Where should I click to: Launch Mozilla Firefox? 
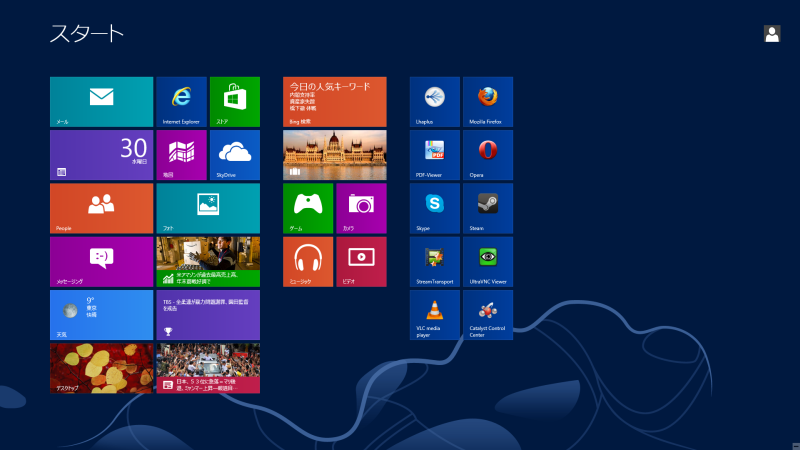(x=488, y=102)
